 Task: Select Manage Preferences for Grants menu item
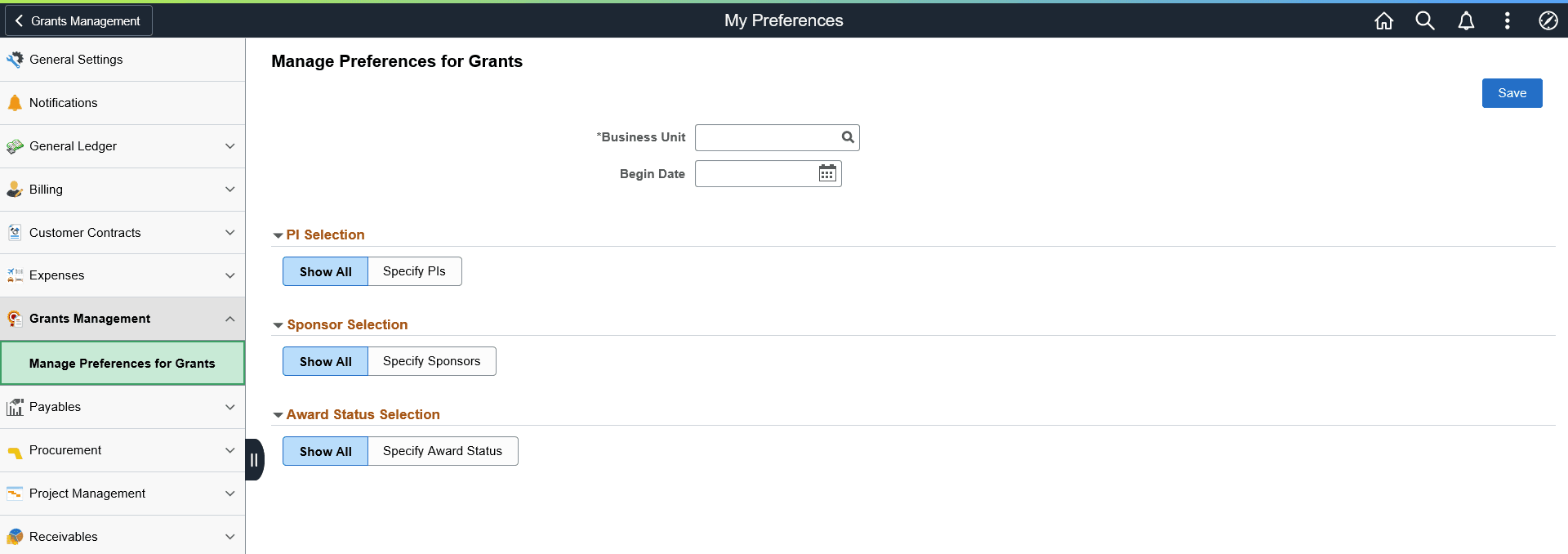(122, 363)
